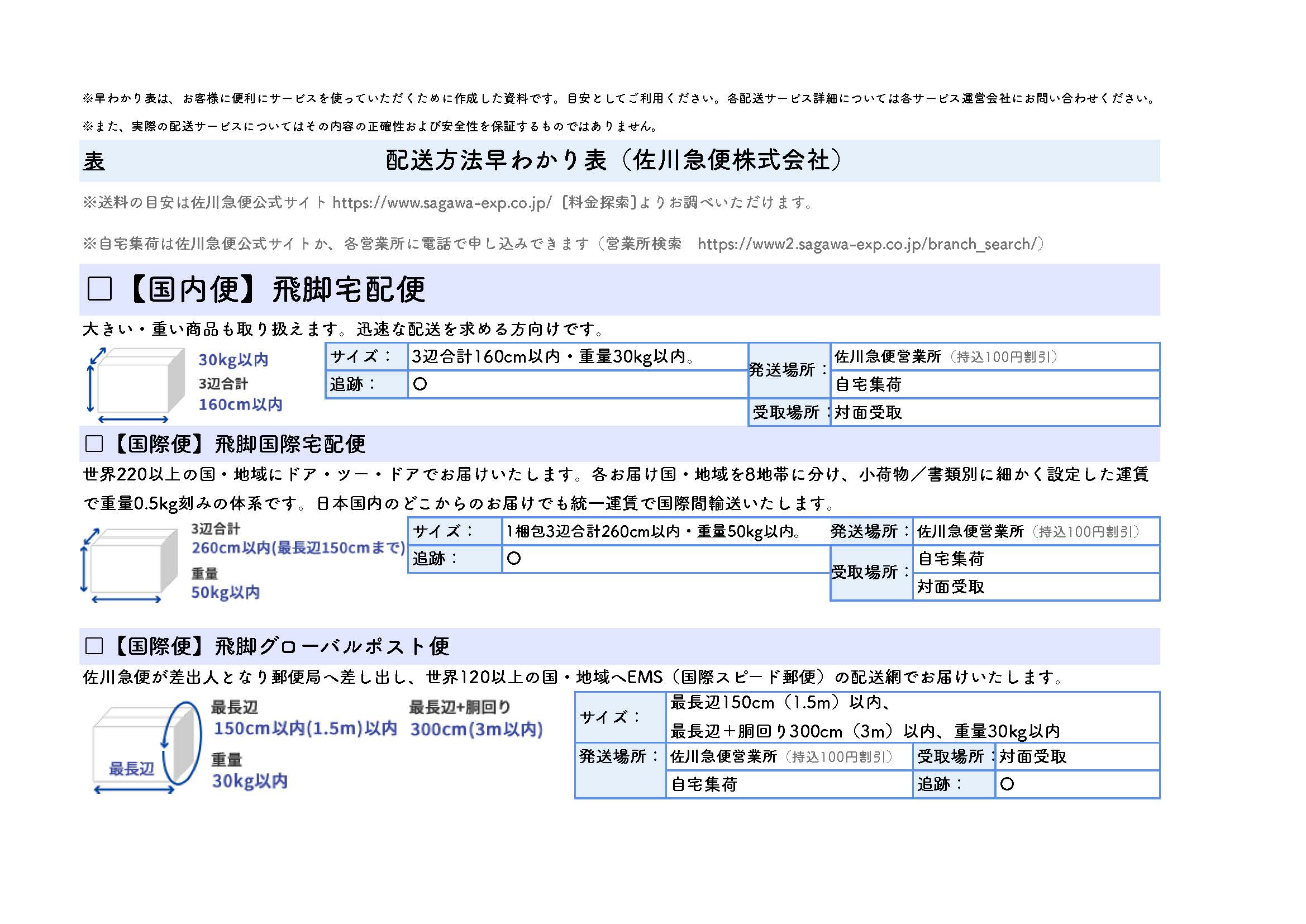Click 自宅集荷 cell under 飛脚宅配便
Image resolution: width=1306 pixels, height=924 pixels.
[868, 384]
